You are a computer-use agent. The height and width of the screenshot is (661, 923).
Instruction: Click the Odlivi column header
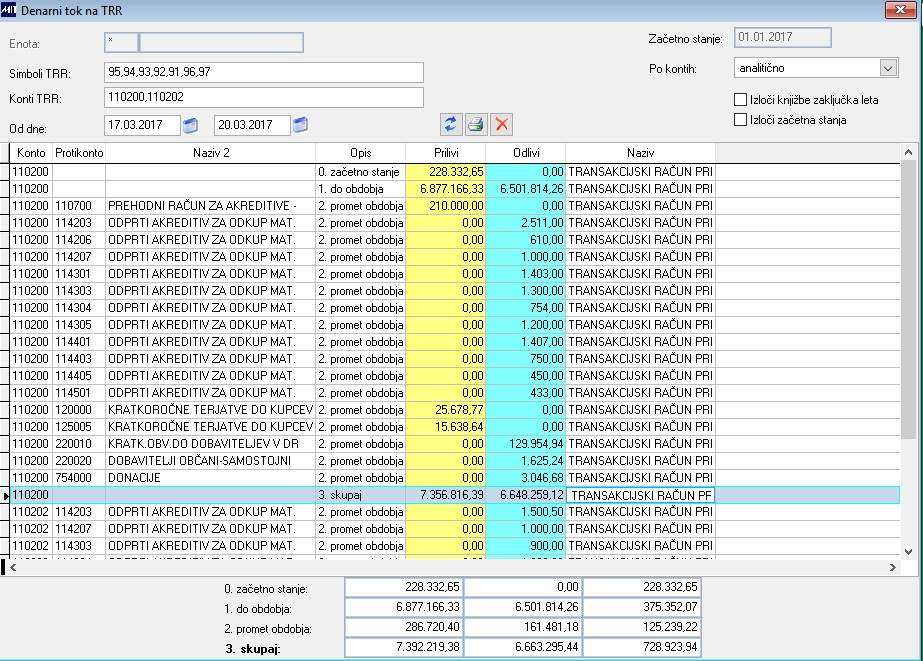525,152
